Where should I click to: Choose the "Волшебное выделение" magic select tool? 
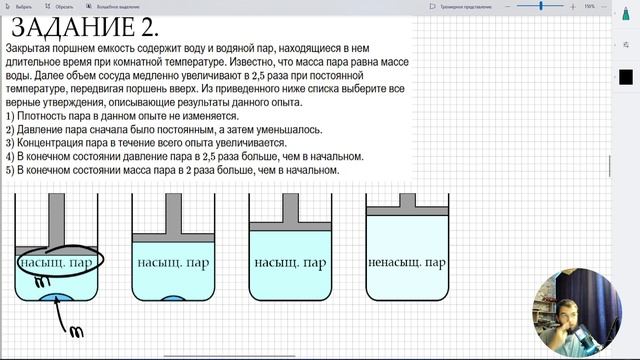pos(113,7)
